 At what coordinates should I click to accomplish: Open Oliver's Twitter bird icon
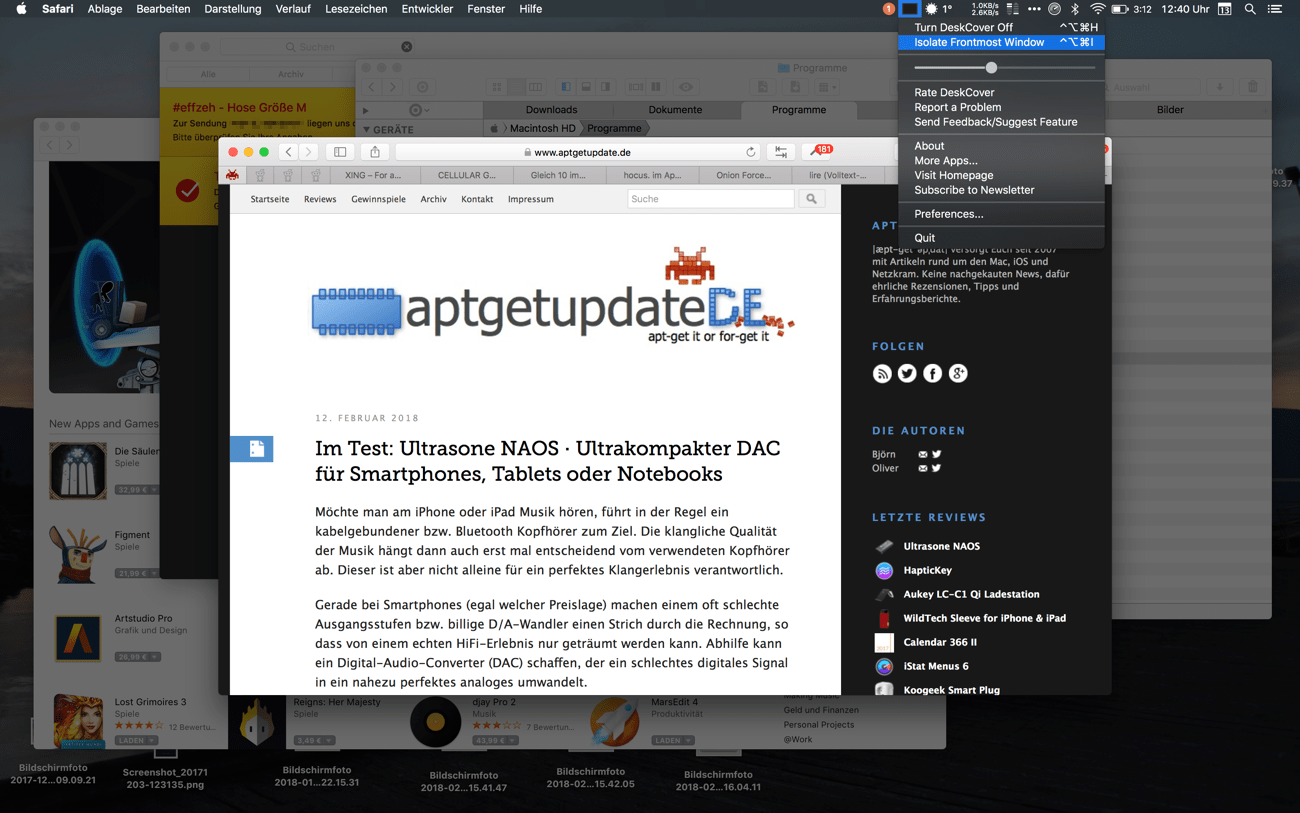coord(936,468)
